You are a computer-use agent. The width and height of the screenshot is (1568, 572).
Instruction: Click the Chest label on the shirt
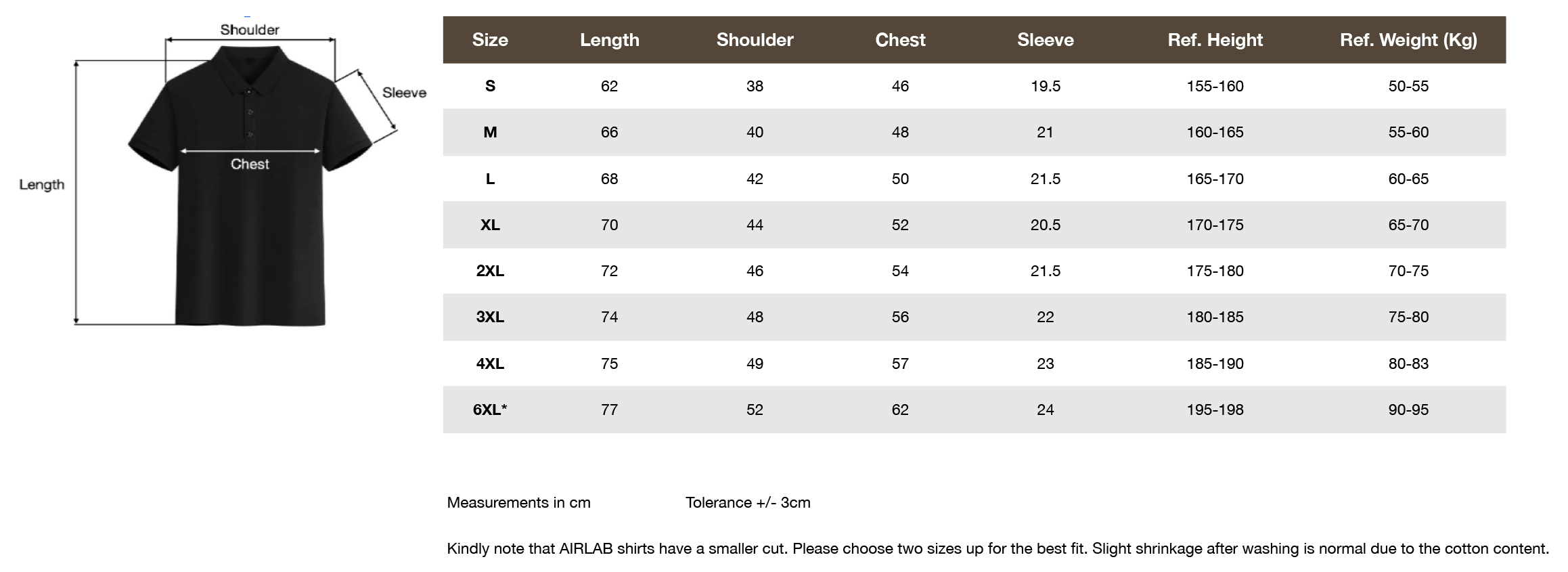[x=250, y=164]
